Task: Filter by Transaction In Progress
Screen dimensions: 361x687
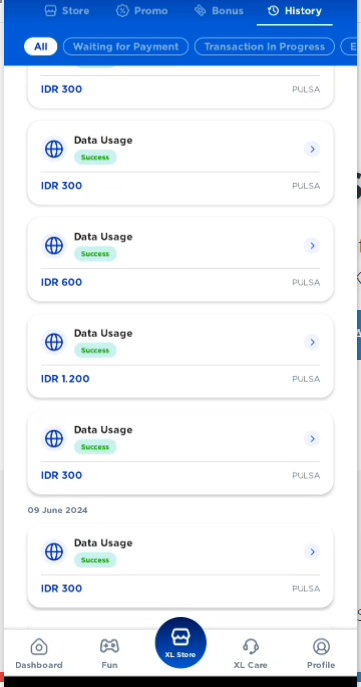Action: point(264,47)
